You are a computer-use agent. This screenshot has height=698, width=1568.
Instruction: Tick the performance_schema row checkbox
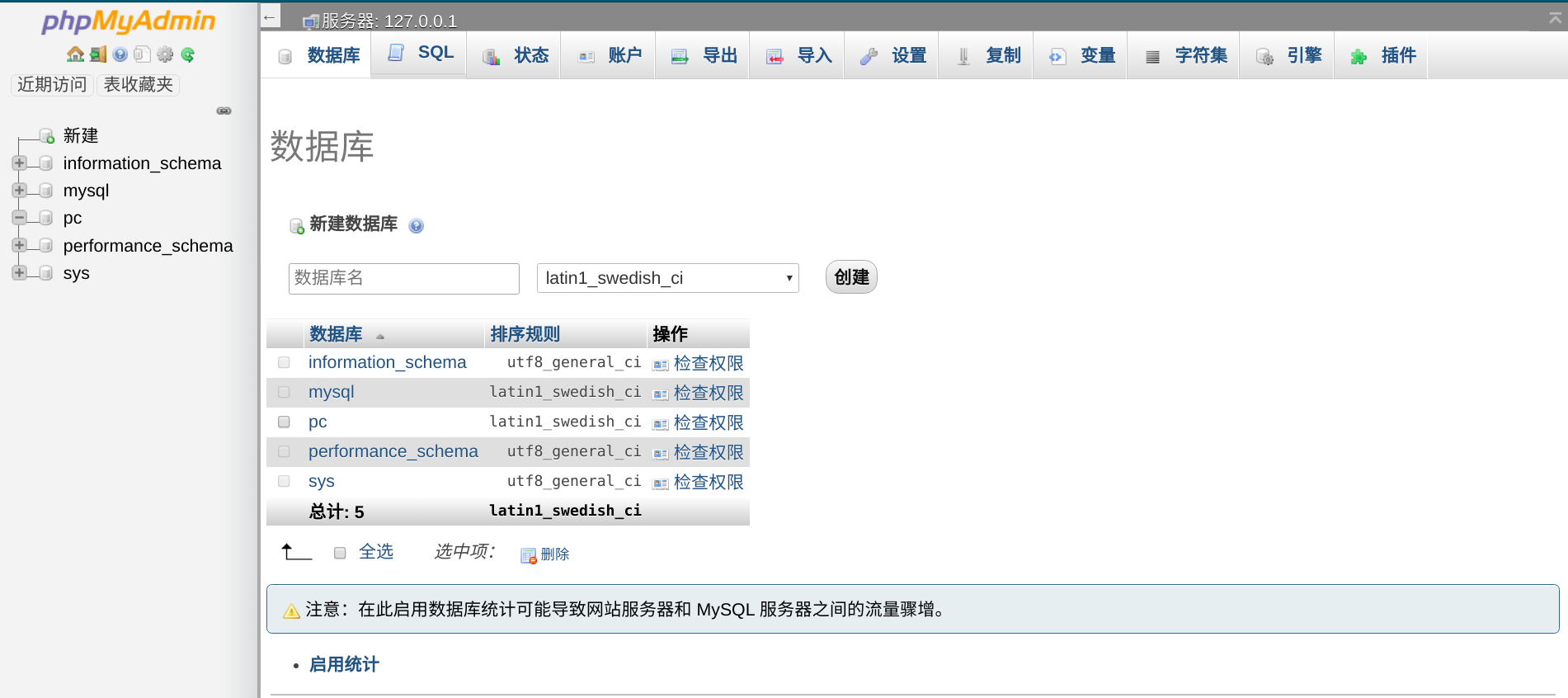point(284,451)
